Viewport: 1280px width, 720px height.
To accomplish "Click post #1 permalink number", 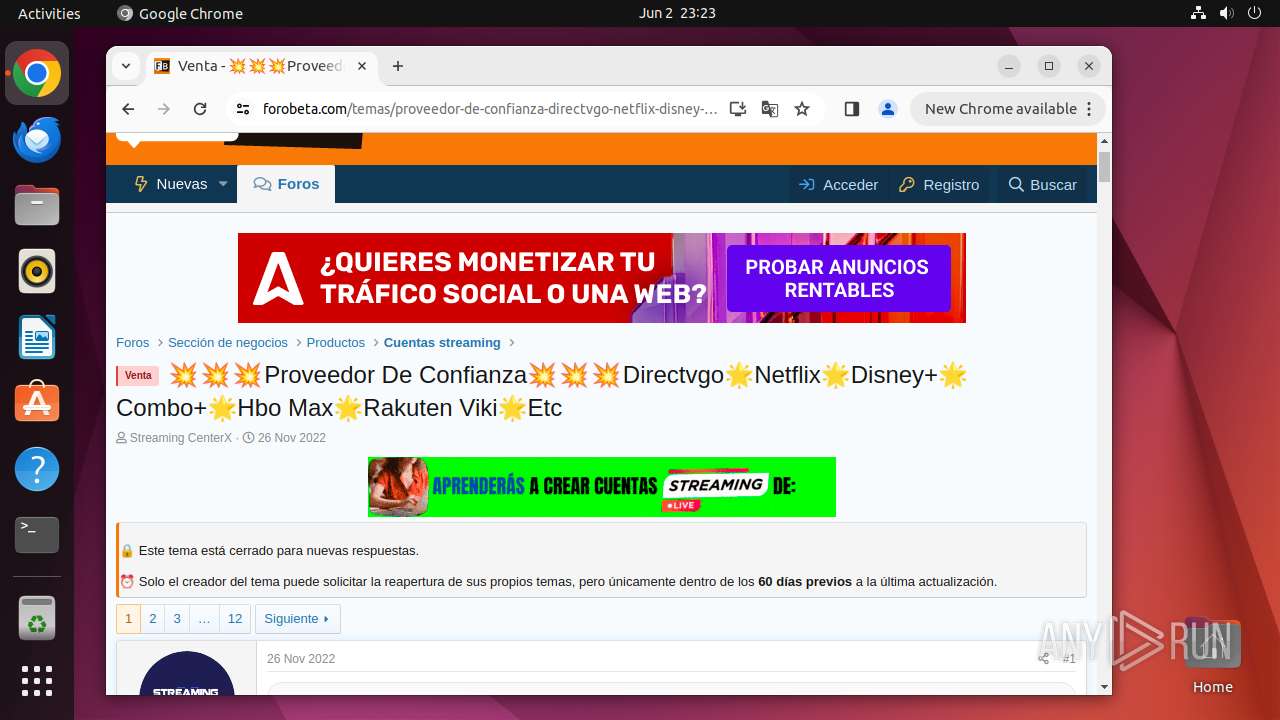I will tap(1069, 659).
